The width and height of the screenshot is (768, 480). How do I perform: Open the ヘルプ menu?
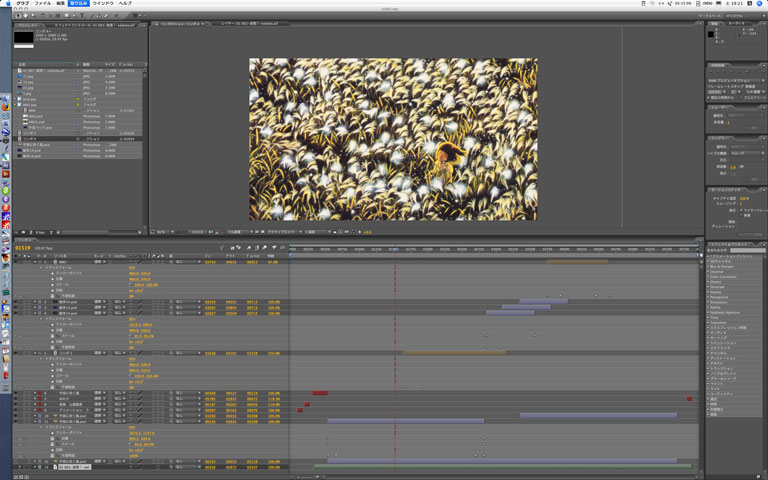(x=125, y=4)
